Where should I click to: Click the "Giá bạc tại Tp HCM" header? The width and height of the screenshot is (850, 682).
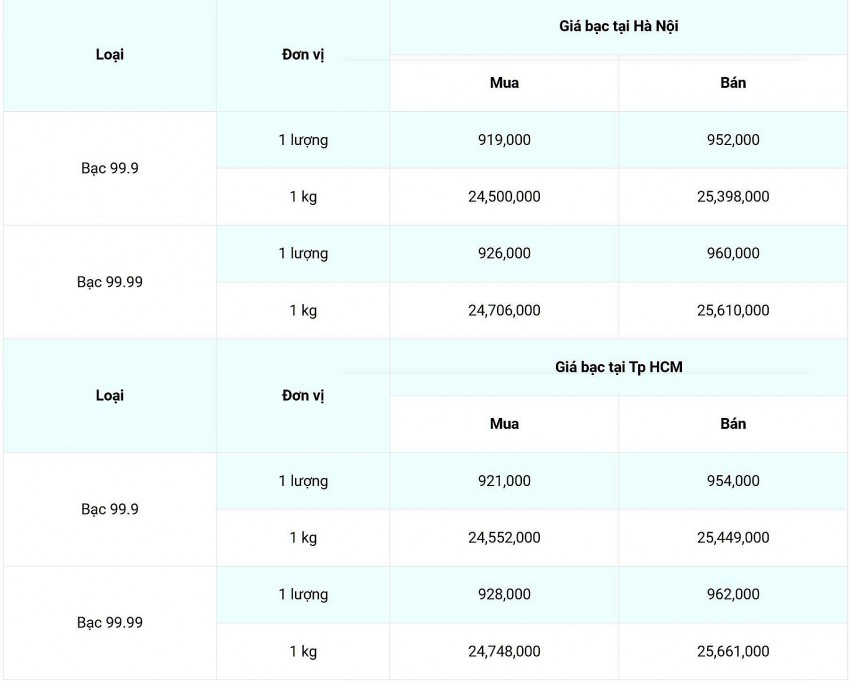click(619, 367)
